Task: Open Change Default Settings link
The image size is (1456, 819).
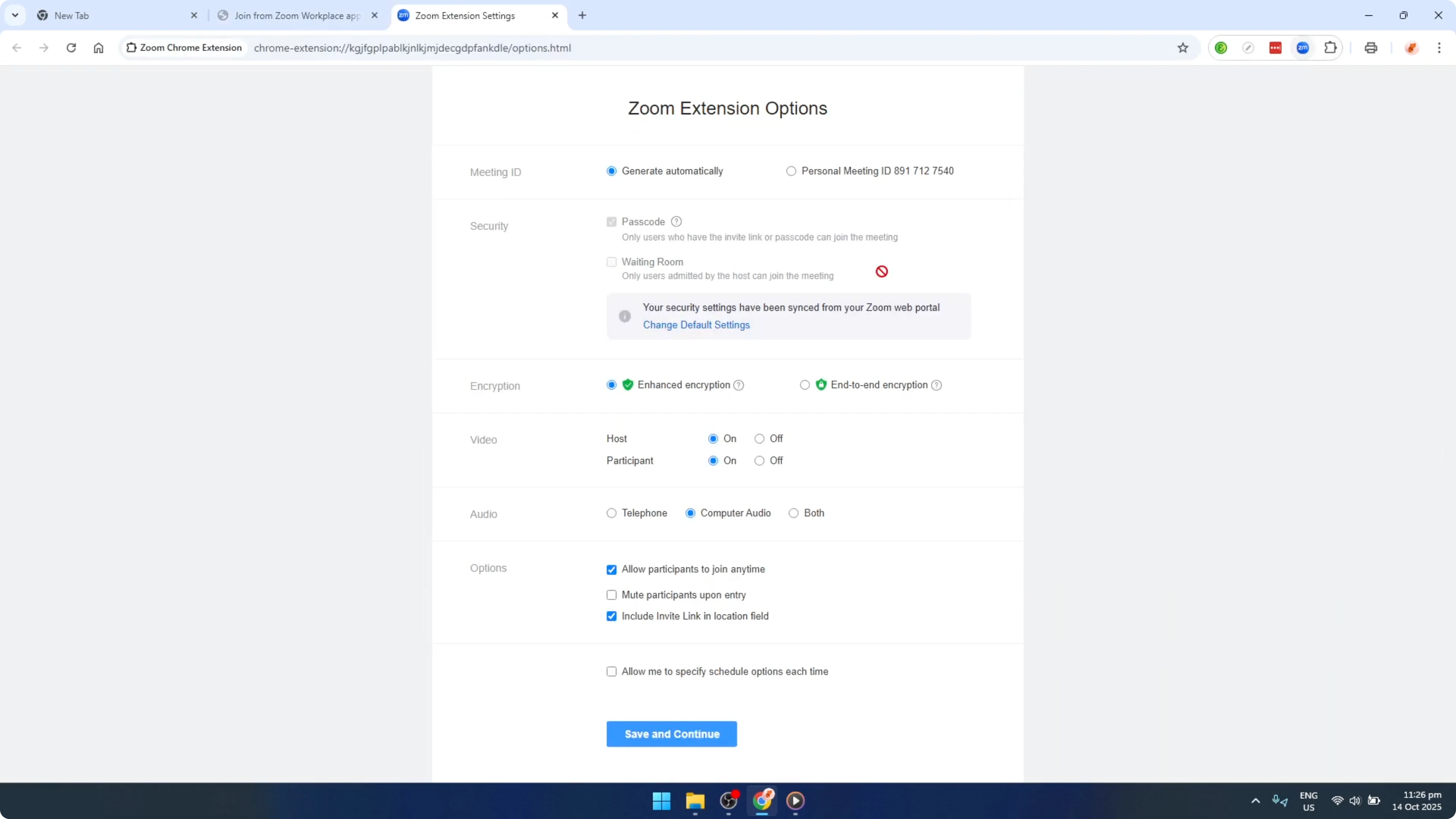Action: tap(696, 325)
